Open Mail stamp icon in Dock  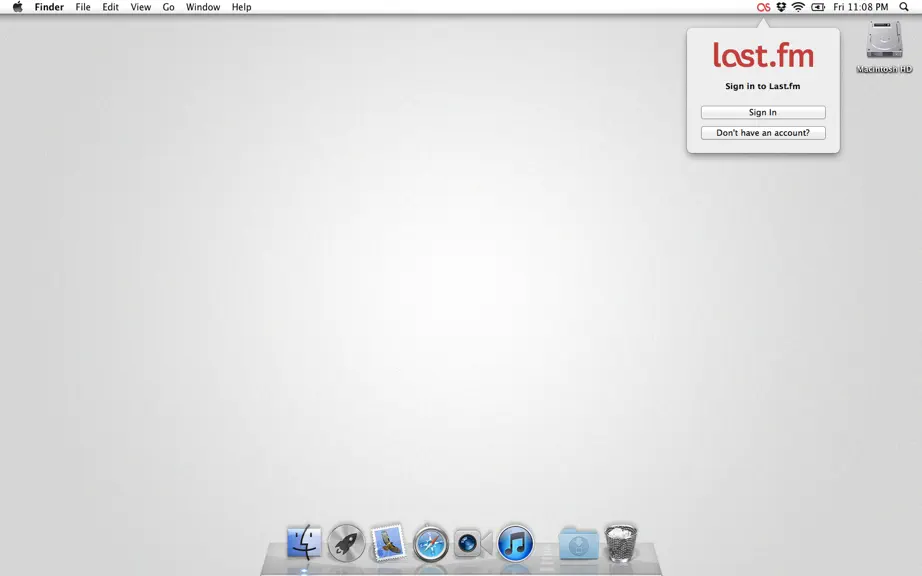(x=387, y=542)
